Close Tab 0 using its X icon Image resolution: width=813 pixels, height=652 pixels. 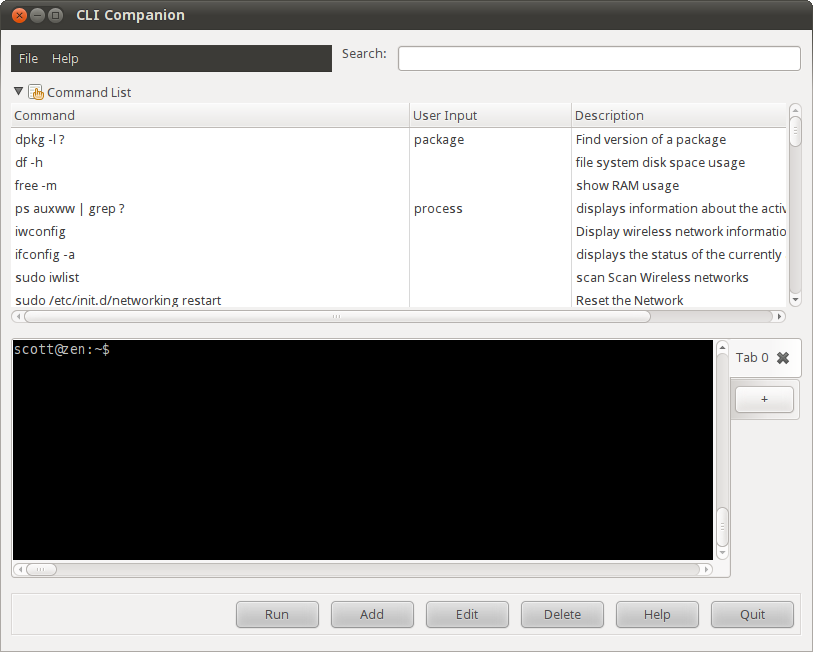pyautogui.click(x=784, y=357)
